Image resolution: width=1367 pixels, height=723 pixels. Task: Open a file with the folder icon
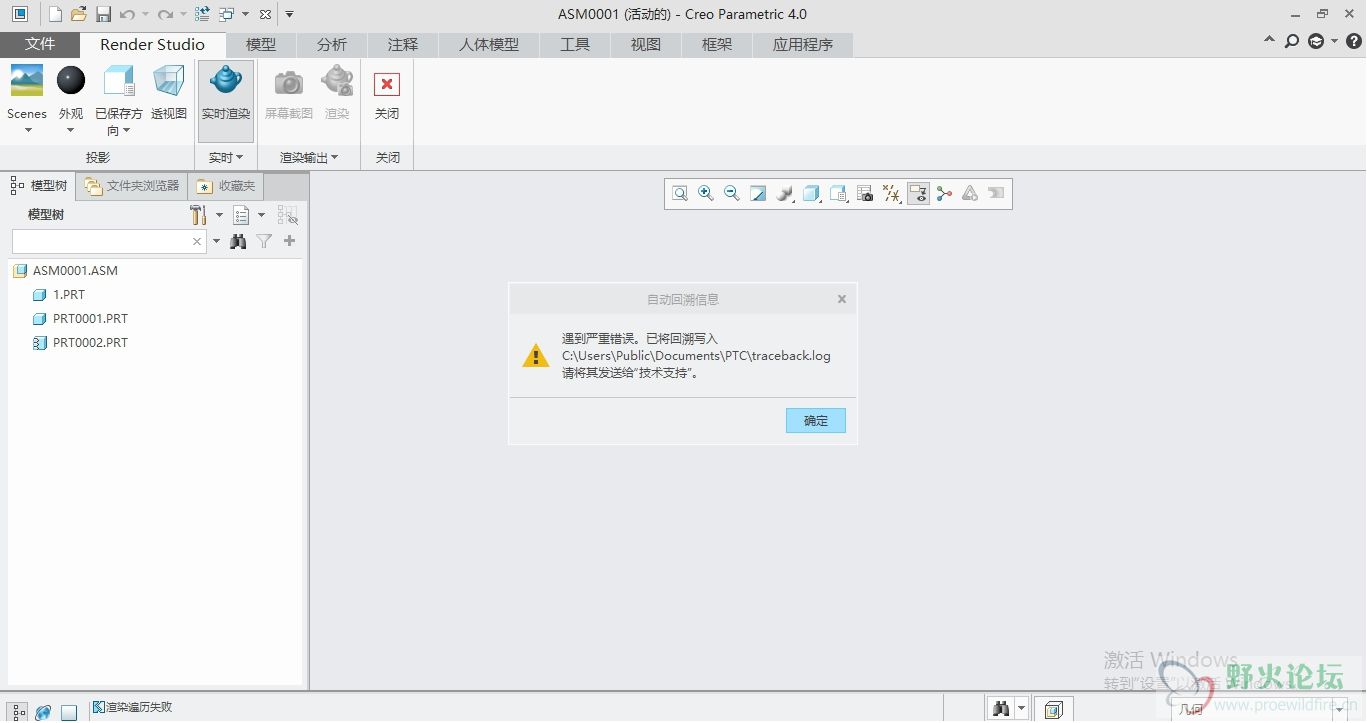pyautogui.click(x=79, y=14)
